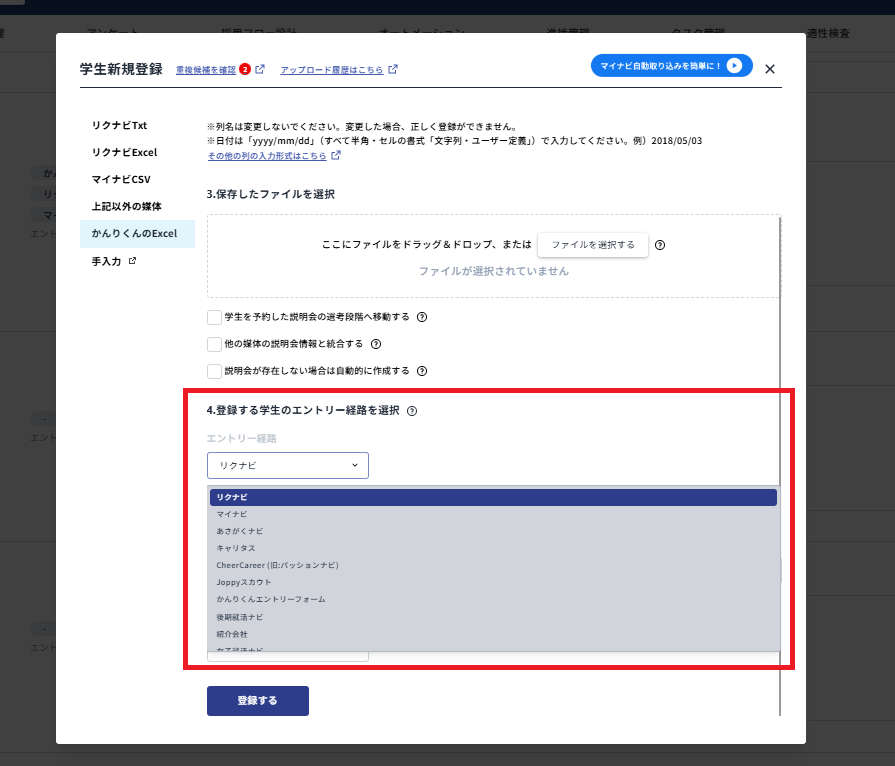
Task: Select マイナビ from the entry route list
Action: tap(230, 513)
